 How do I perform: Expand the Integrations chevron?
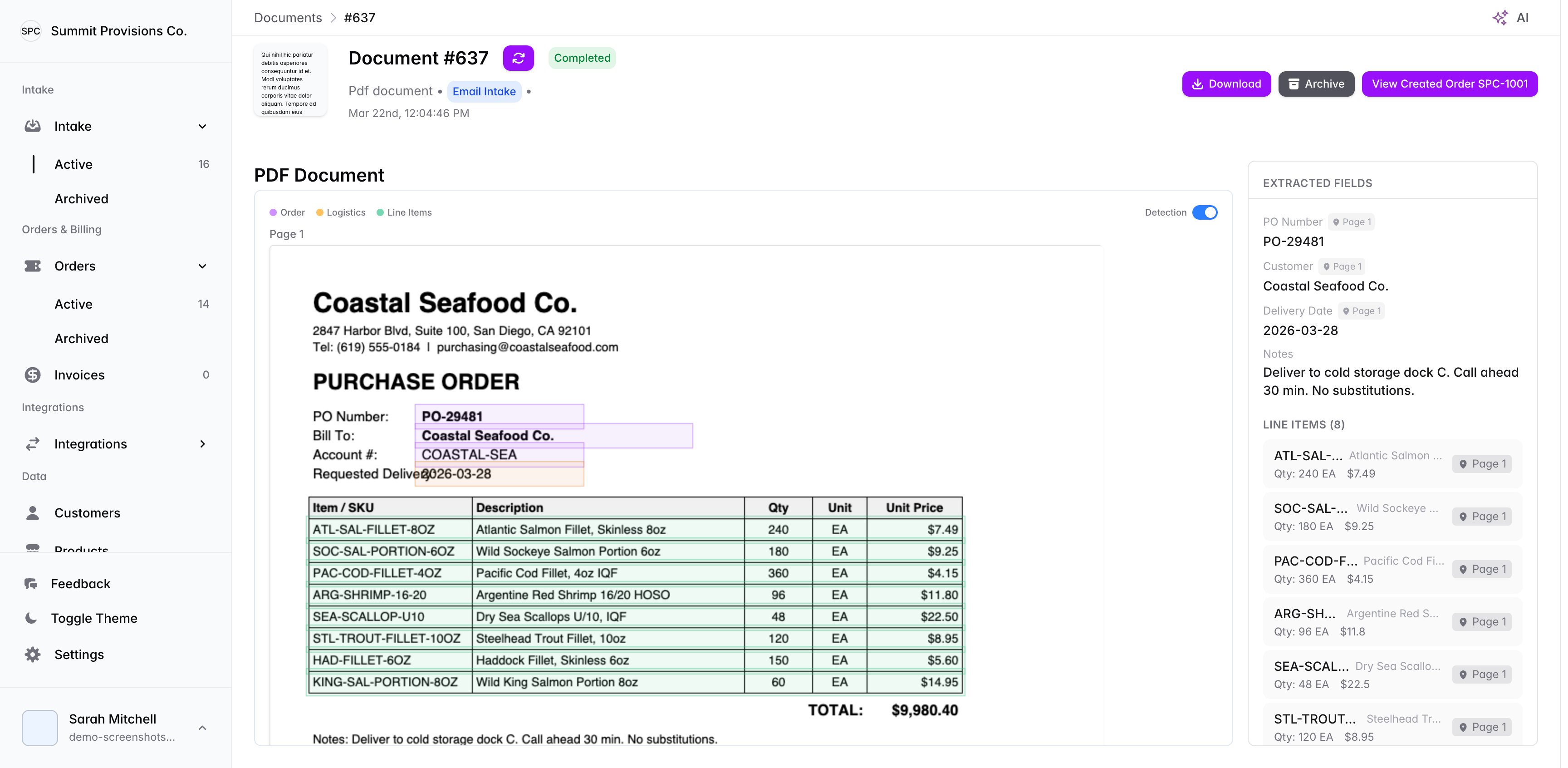(x=203, y=444)
